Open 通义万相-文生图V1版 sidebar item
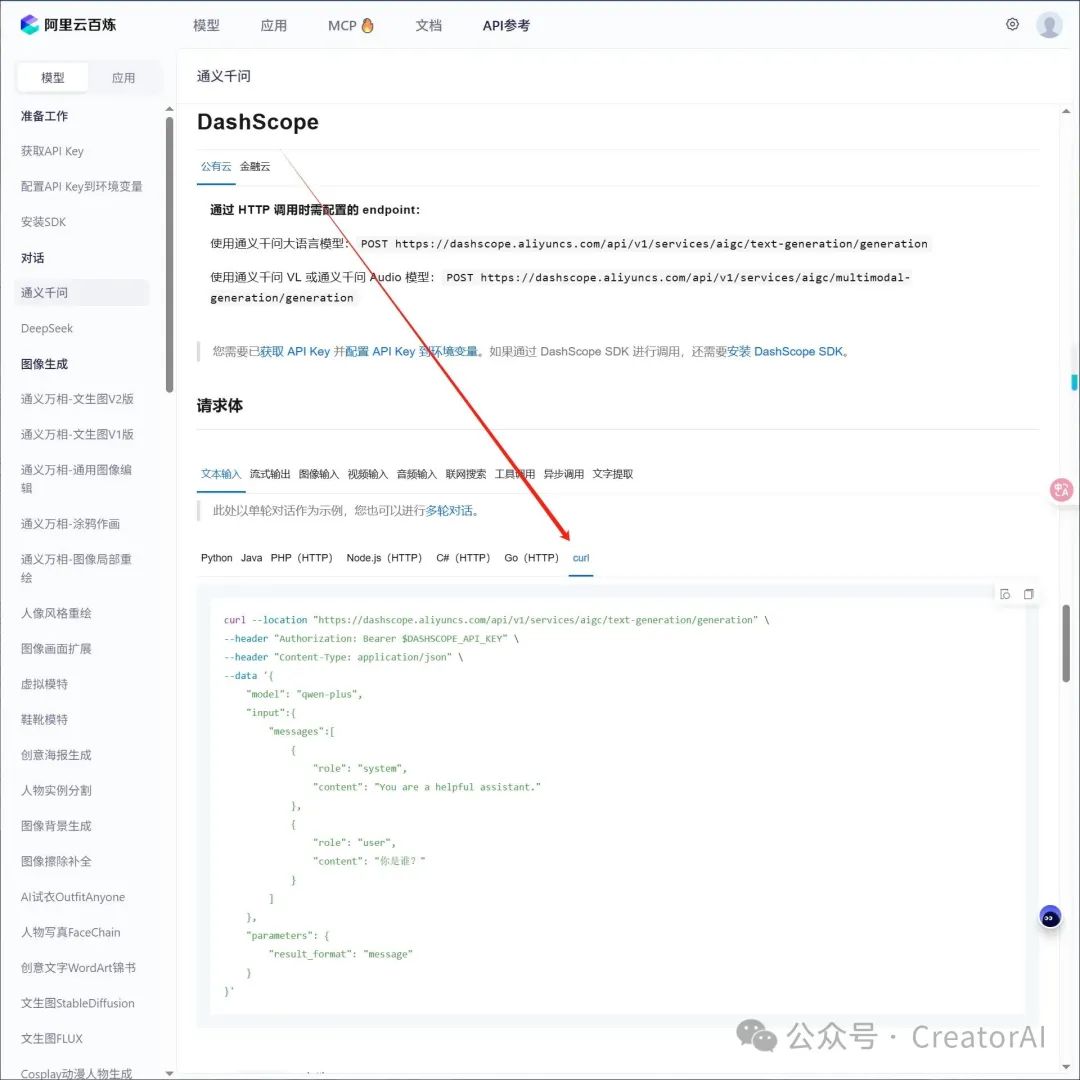The image size is (1080, 1080). pyautogui.click(x=77, y=435)
